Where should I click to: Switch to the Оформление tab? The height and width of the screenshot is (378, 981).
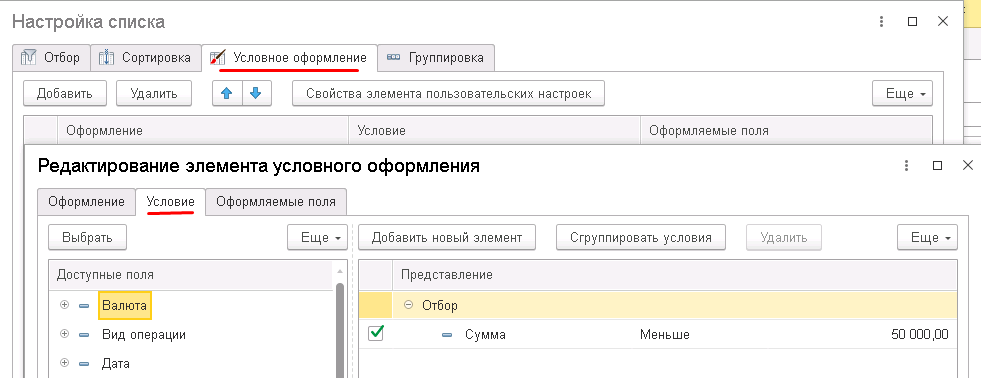86,202
